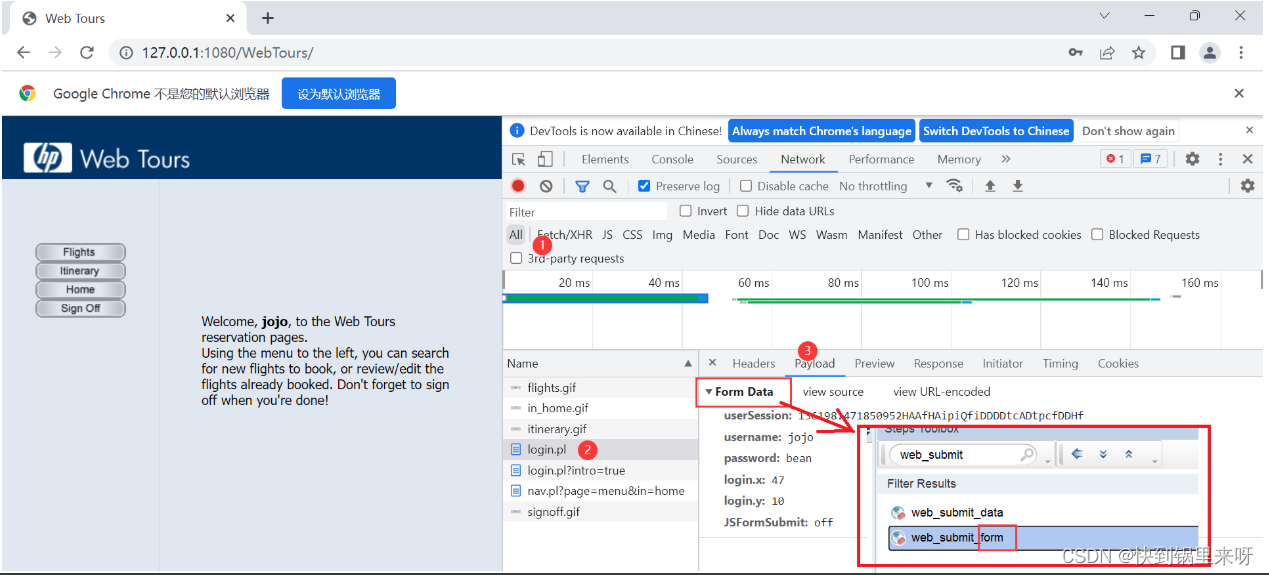The width and height of the screenshot is (1269, 575).
Task: Open network conditions wifi icon
Action: tap(955, 186)
